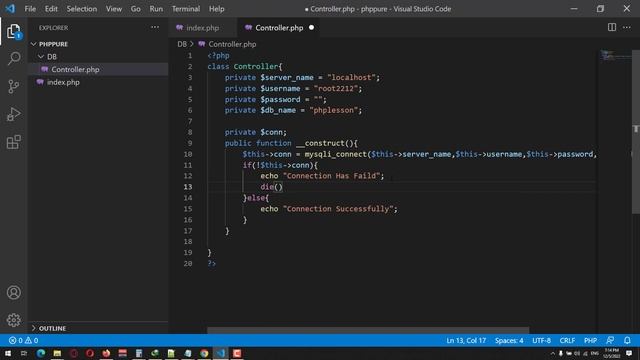The image size is (640, 360).
Task: Click the DB breadcrumb item
Action: [x=182, y=44]
